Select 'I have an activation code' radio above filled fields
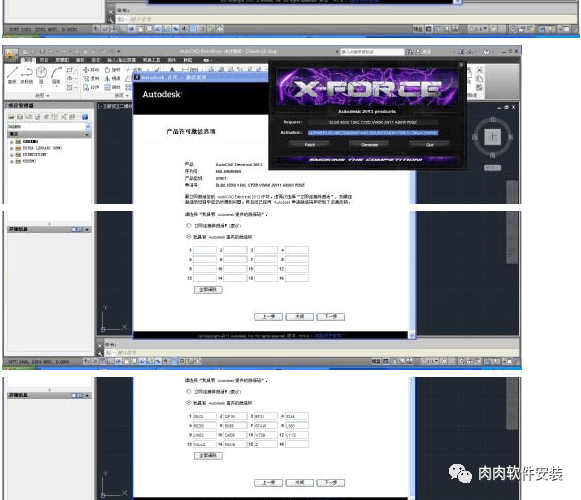This screenshot has height=500, width=581. pyautogui.click(x=189, y=403)
